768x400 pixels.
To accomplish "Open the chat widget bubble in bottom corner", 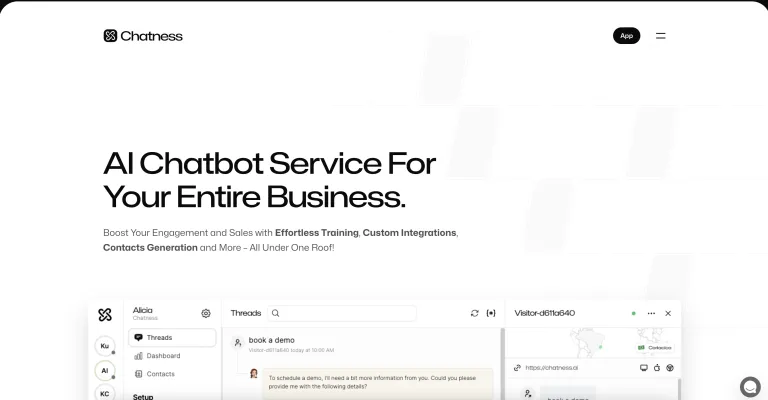I will 750,387.
